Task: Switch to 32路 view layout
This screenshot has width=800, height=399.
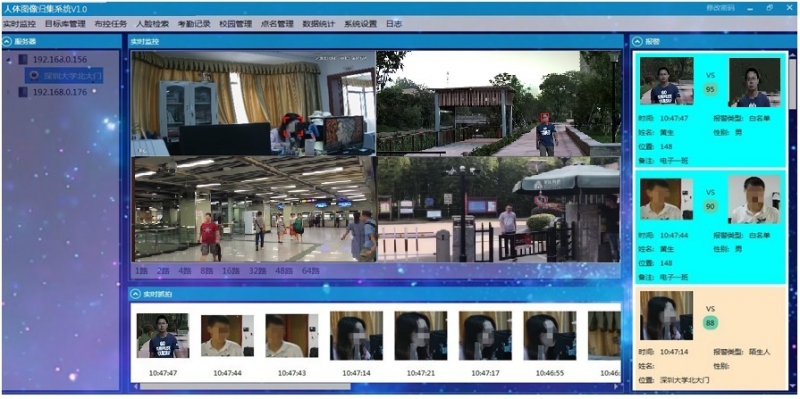Action: (x=258, y=270)
